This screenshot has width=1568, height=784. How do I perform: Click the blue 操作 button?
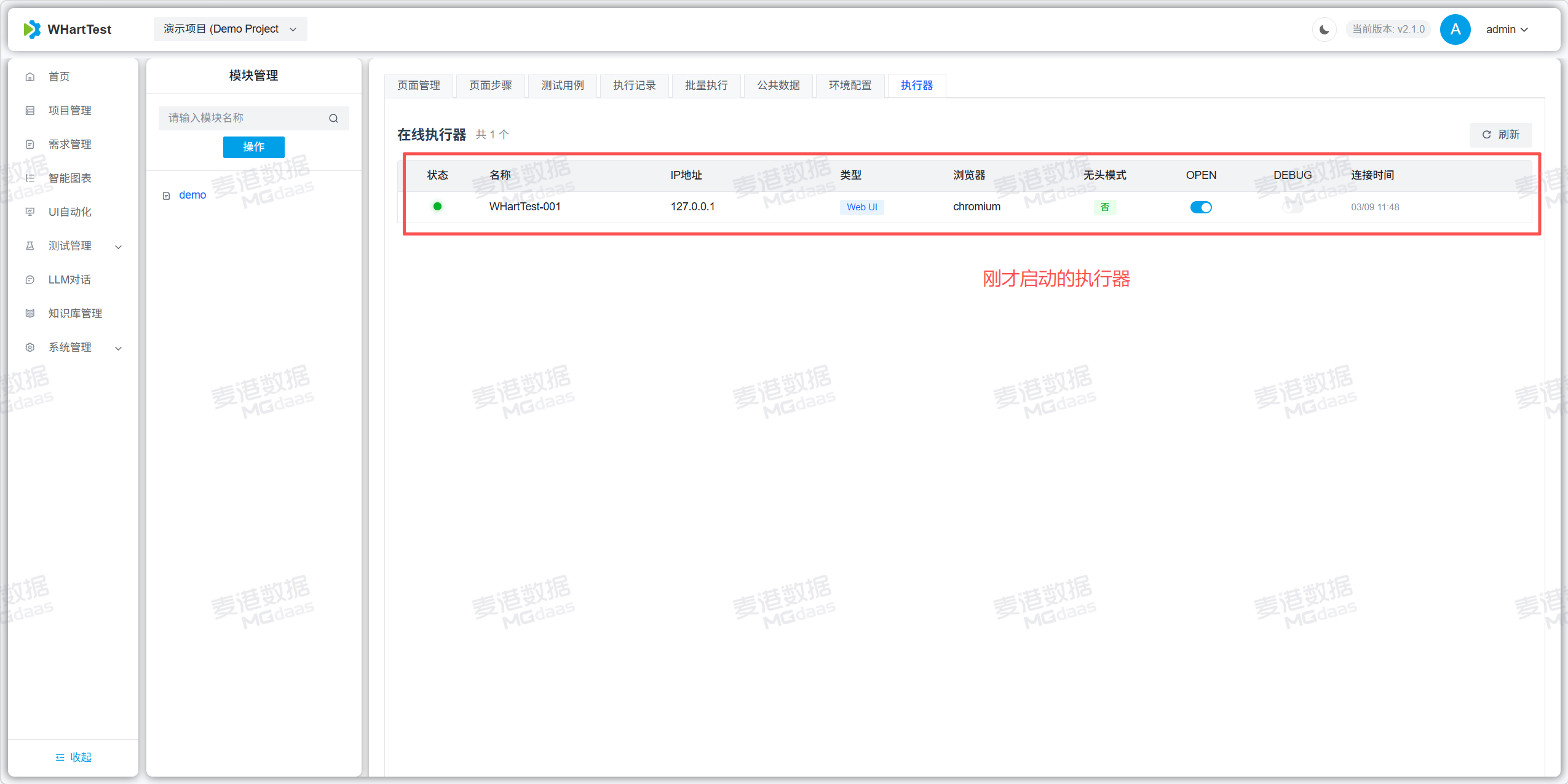pos(253,147)
